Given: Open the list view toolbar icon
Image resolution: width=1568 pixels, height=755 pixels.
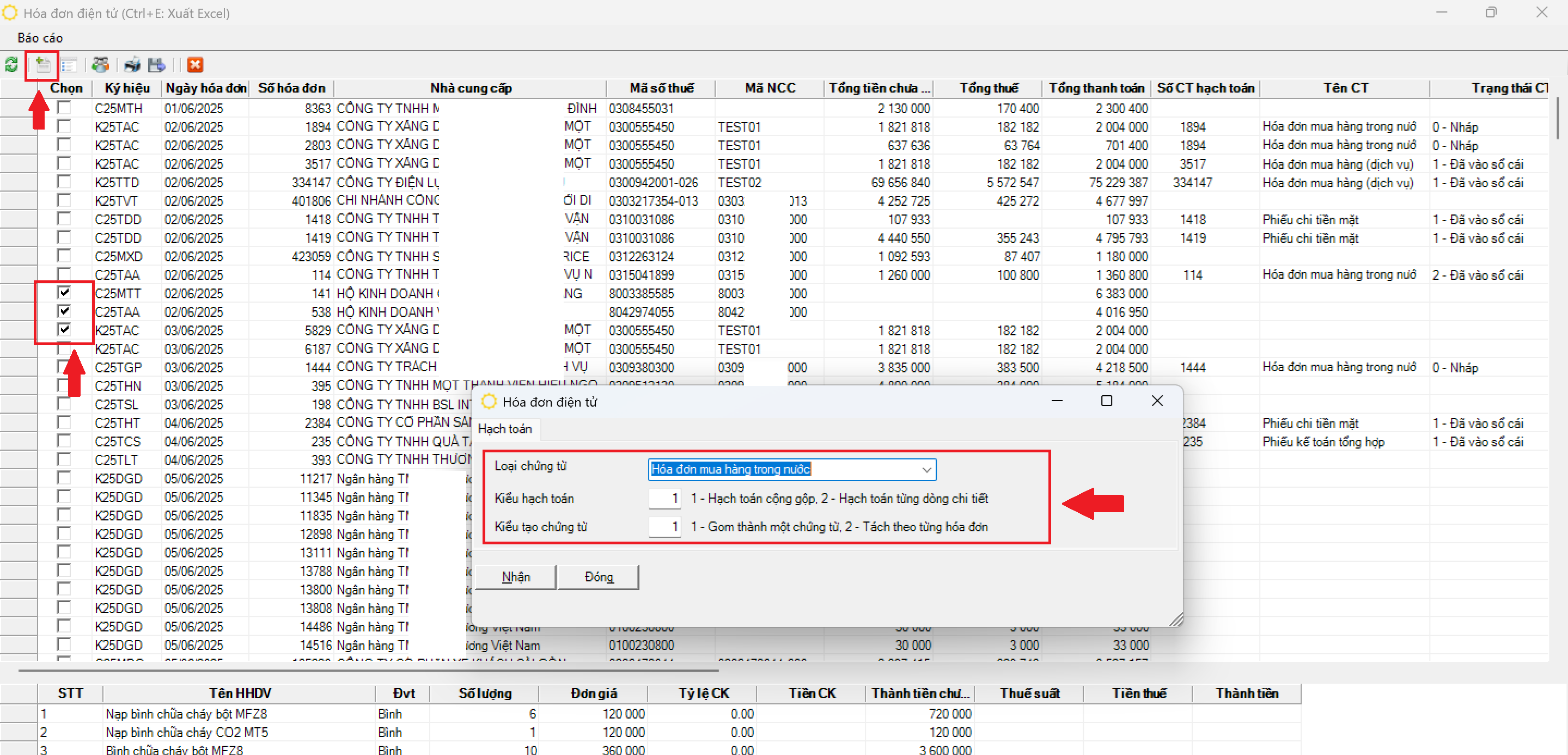Looking at the screenshot, I should pyautogui.click(x=69, y=64).
